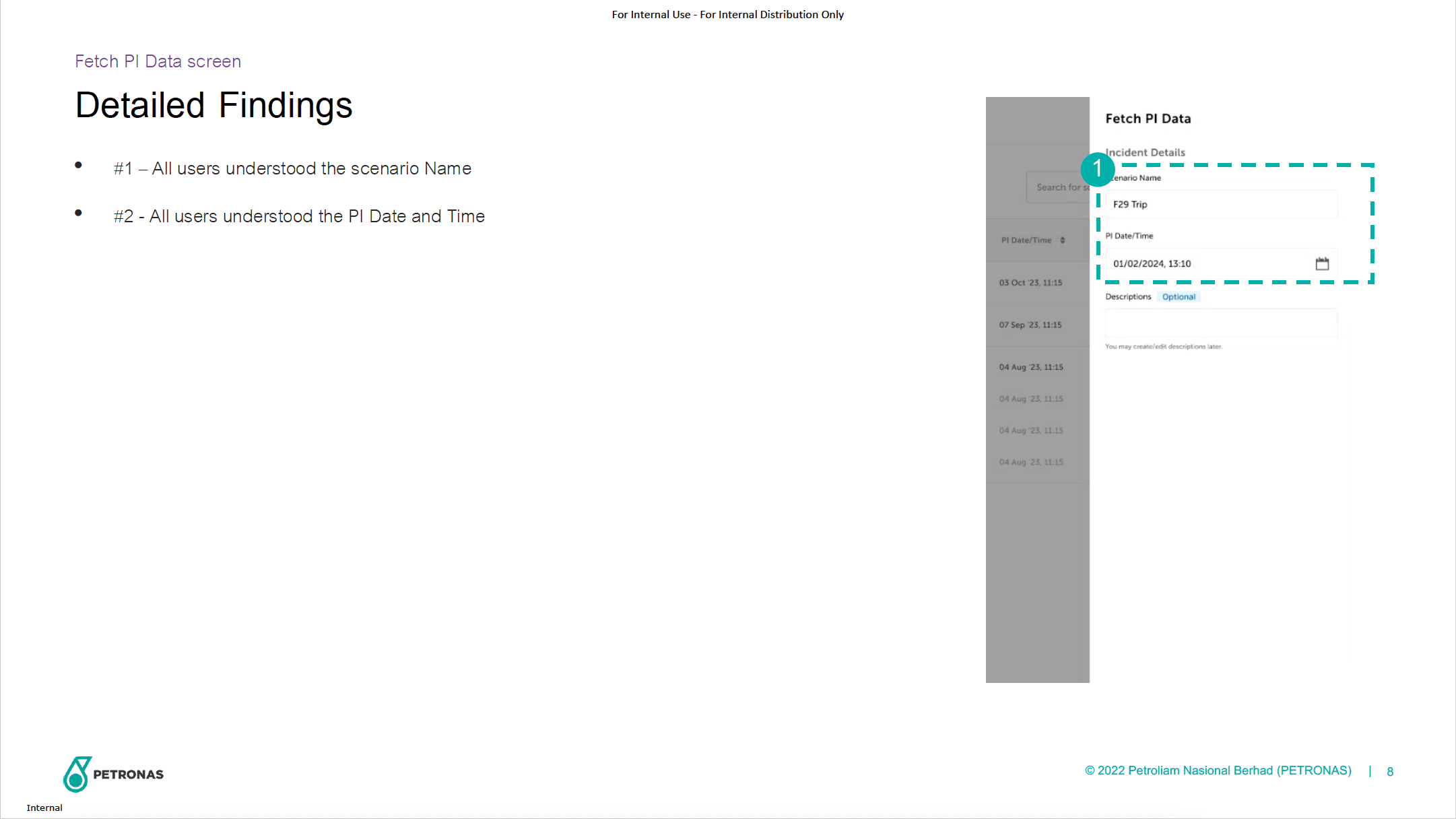This screenshot has width=1456, height=819.
Task: Click the PETRONAS logo
Action: 113,774
